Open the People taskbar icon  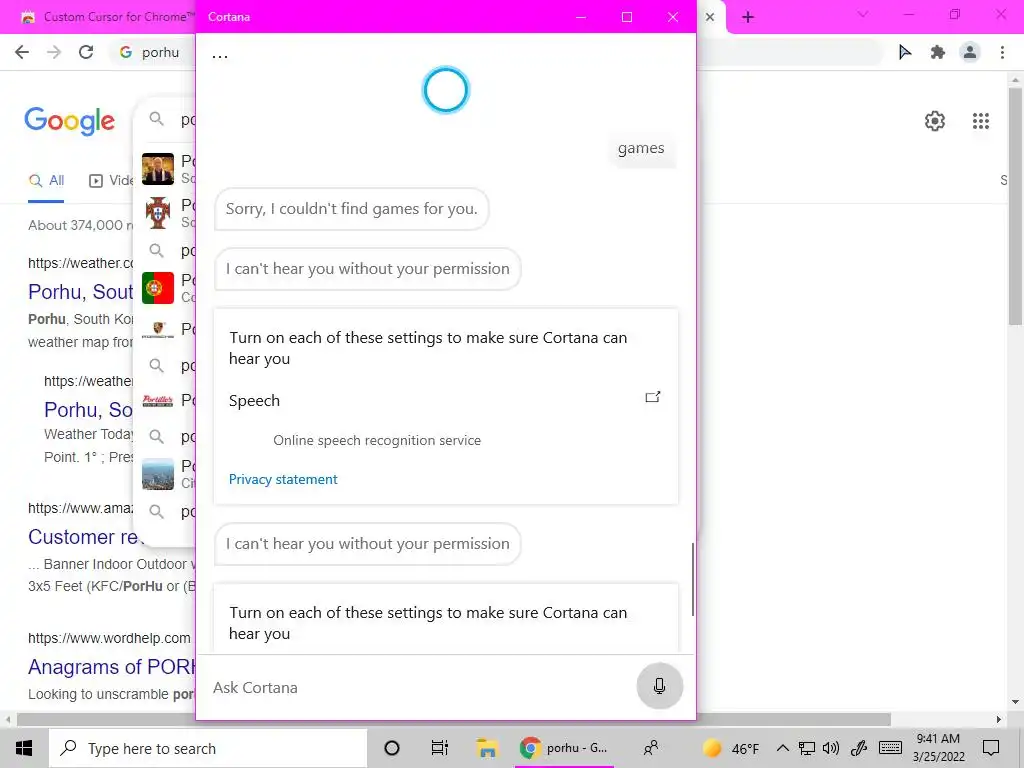(650, 748)
